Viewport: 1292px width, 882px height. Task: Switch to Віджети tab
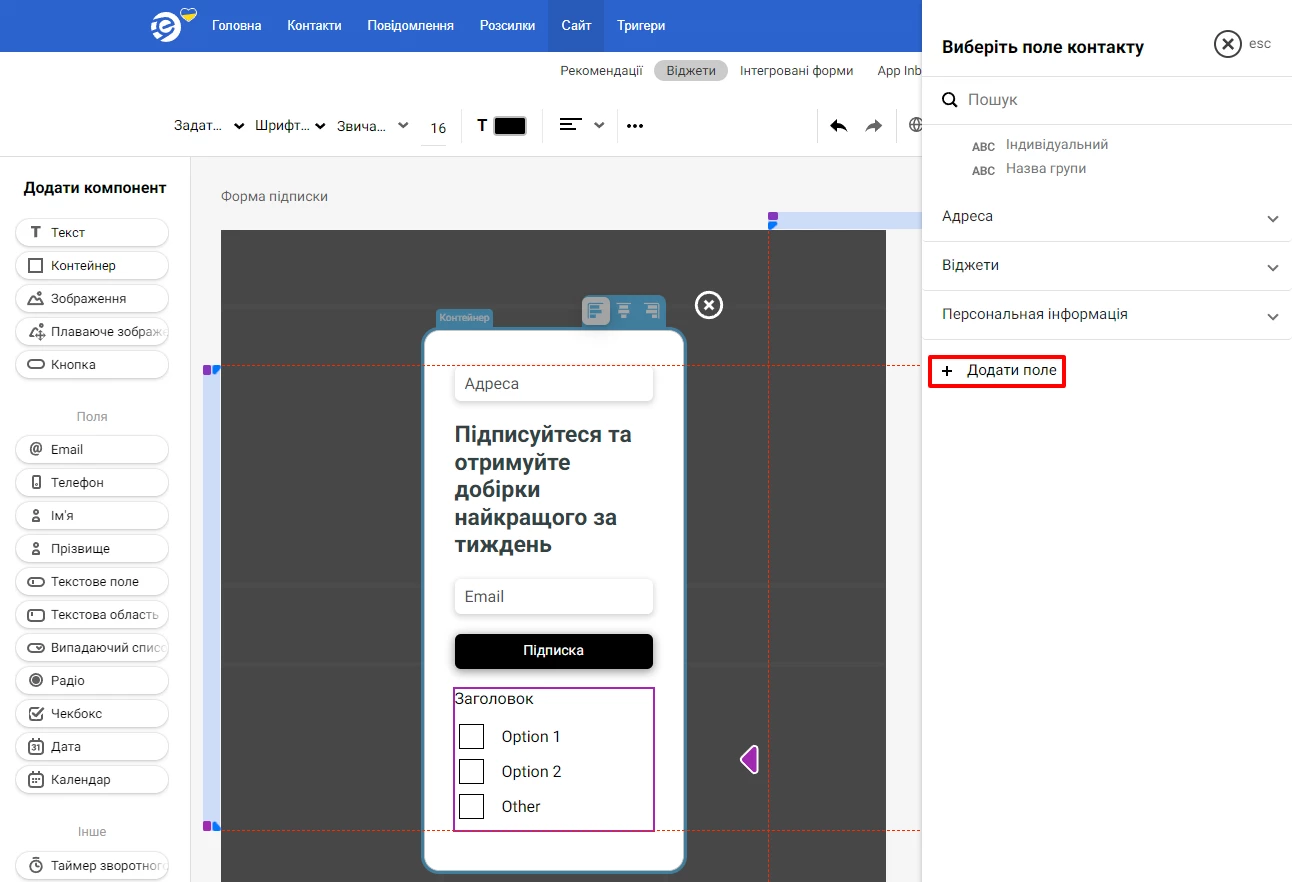691,71
